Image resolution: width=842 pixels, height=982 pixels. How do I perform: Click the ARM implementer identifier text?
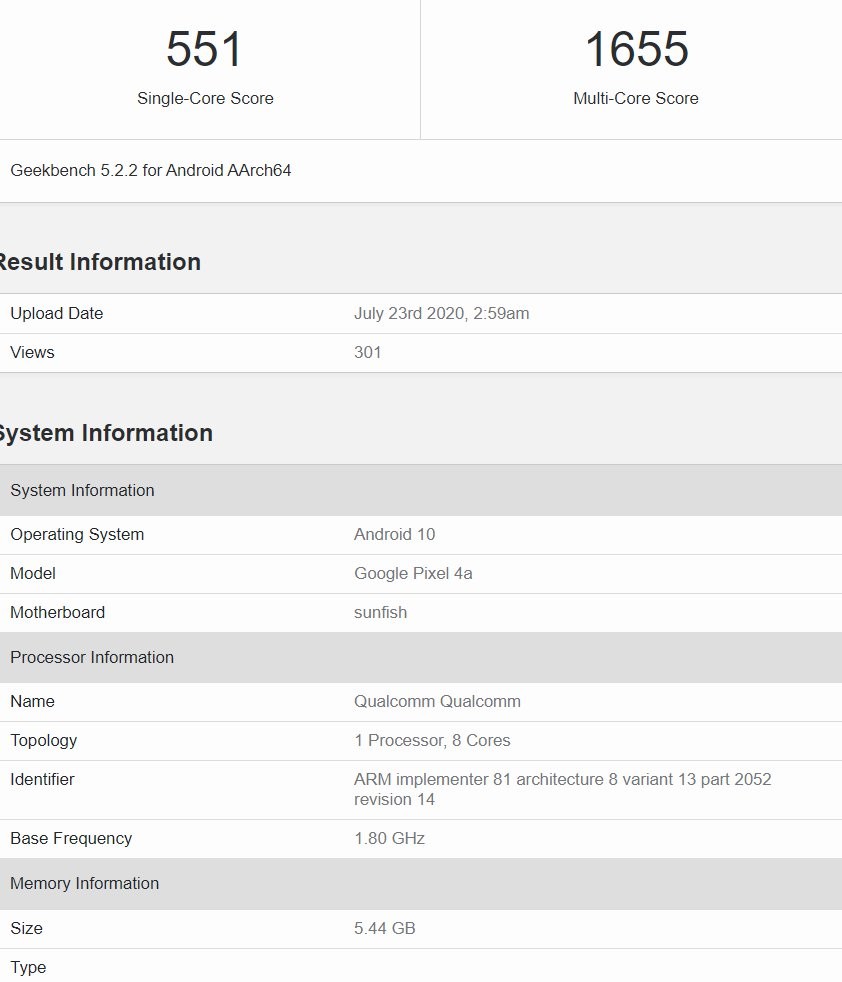[x=562, y=780]
